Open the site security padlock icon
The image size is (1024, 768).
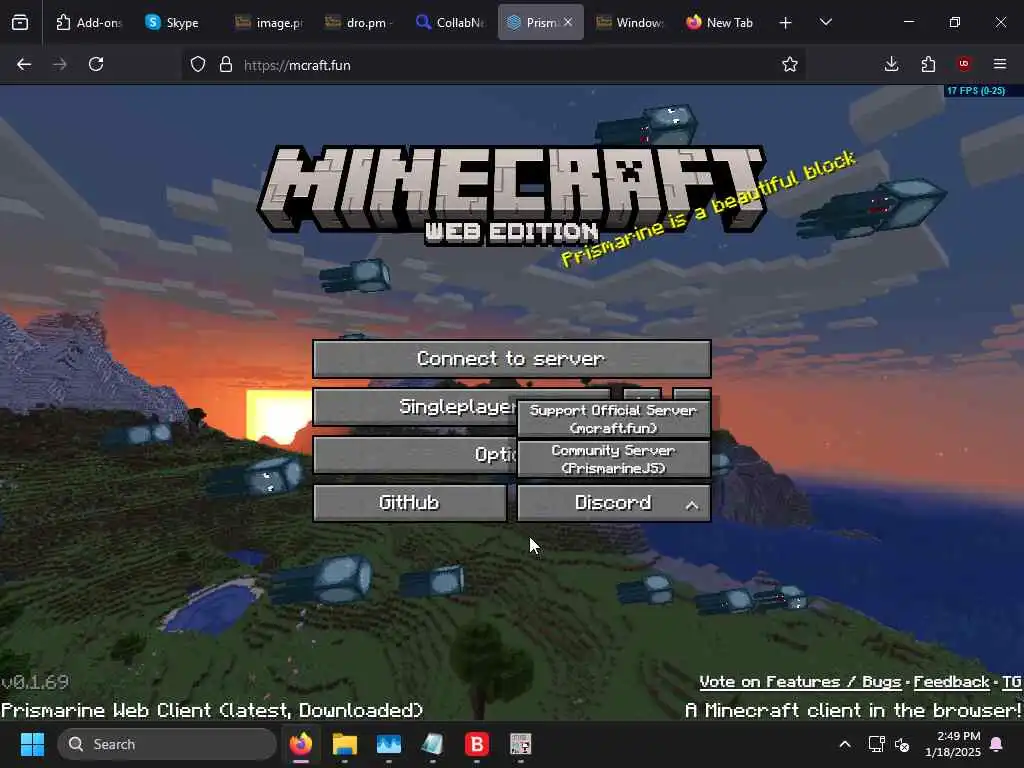226,65
